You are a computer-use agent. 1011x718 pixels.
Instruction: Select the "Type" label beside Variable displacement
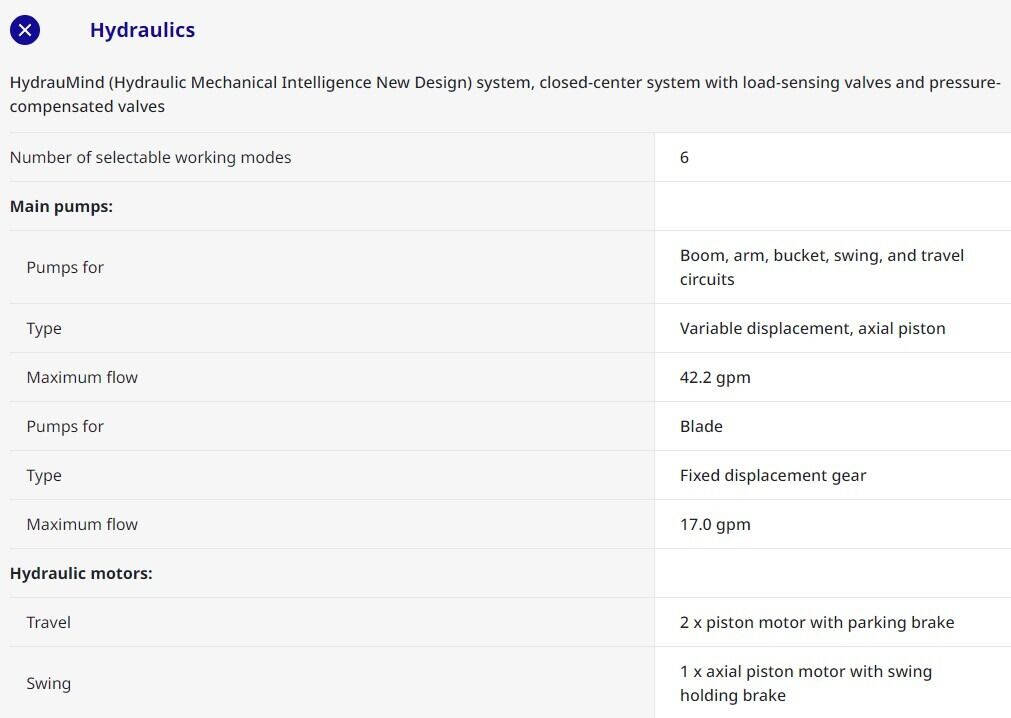pos(44,328)
